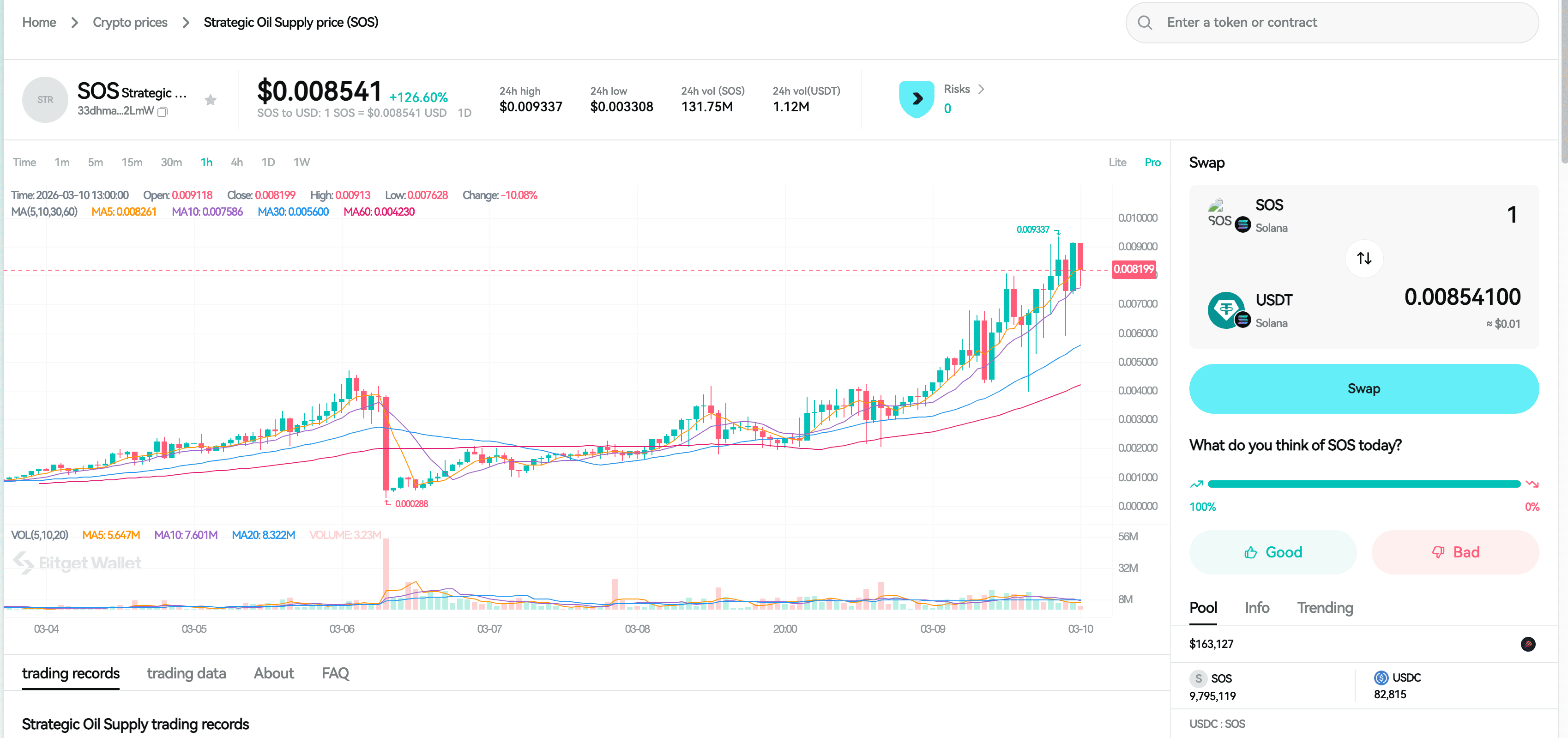The width and height of the screenshot is (1568, 738).
Task: Open the Time interval dropdown
Action: [24, 162]
